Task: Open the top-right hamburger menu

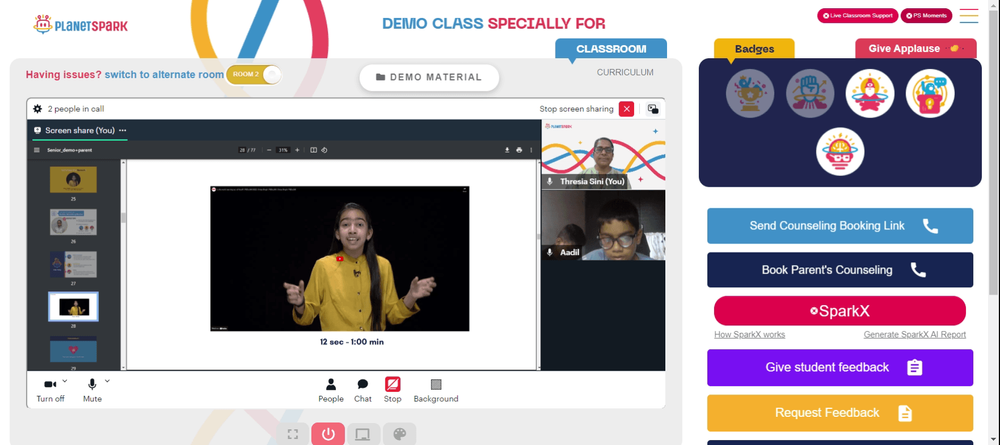Action: coord(969,16)
